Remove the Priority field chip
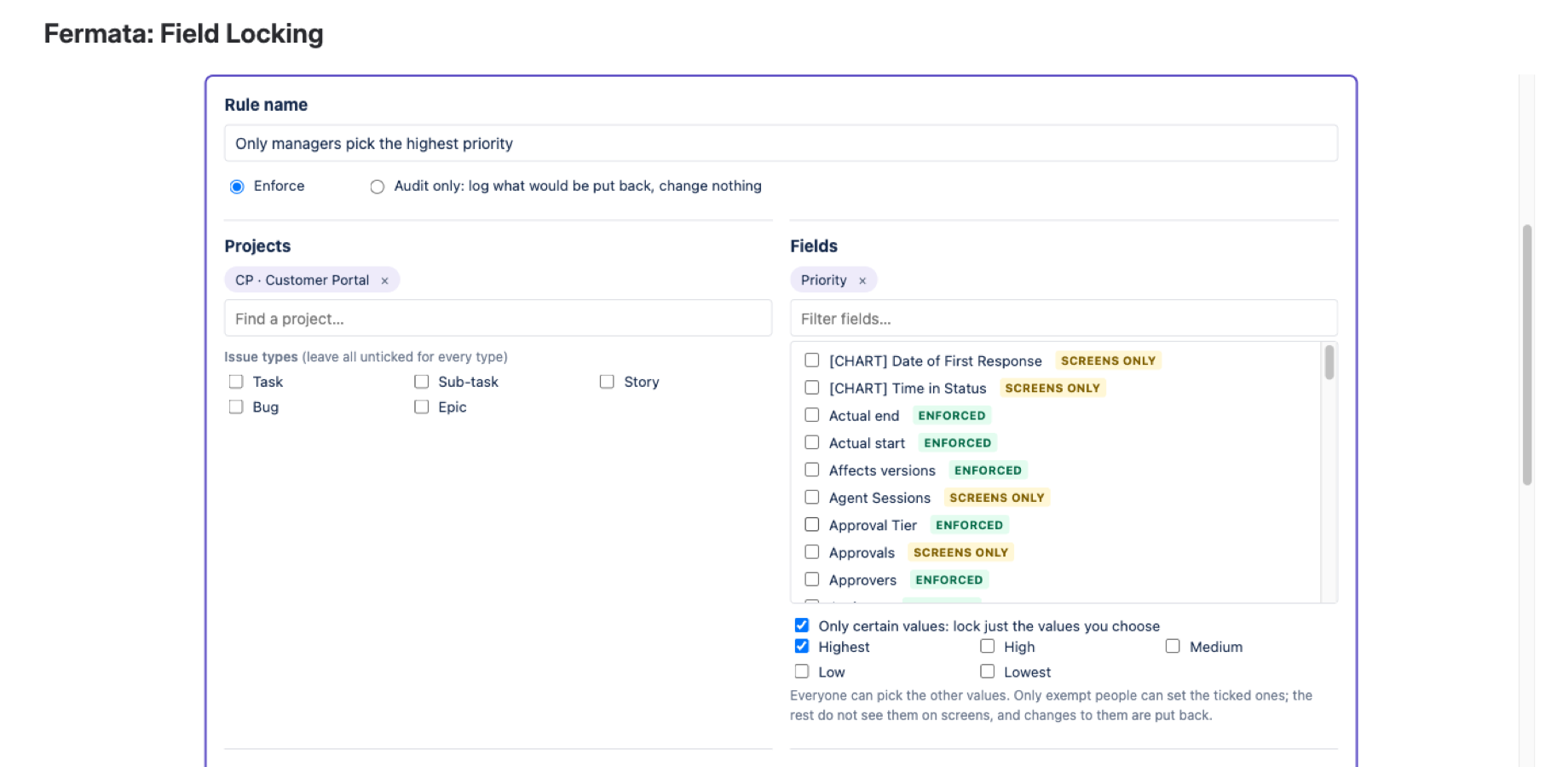Image resolution: width=1568 pixels, height=767 pixels. pyautogui.click(x=862, y=280)
